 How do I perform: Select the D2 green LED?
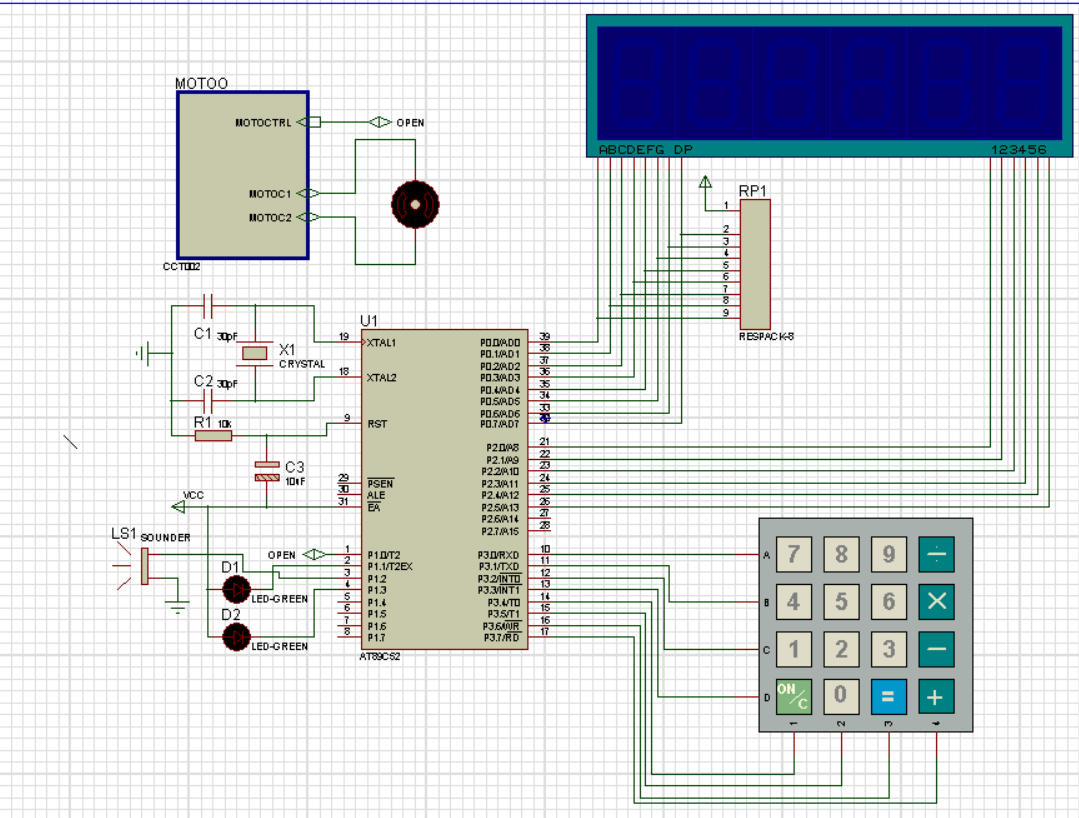click(x=236, y=636)
